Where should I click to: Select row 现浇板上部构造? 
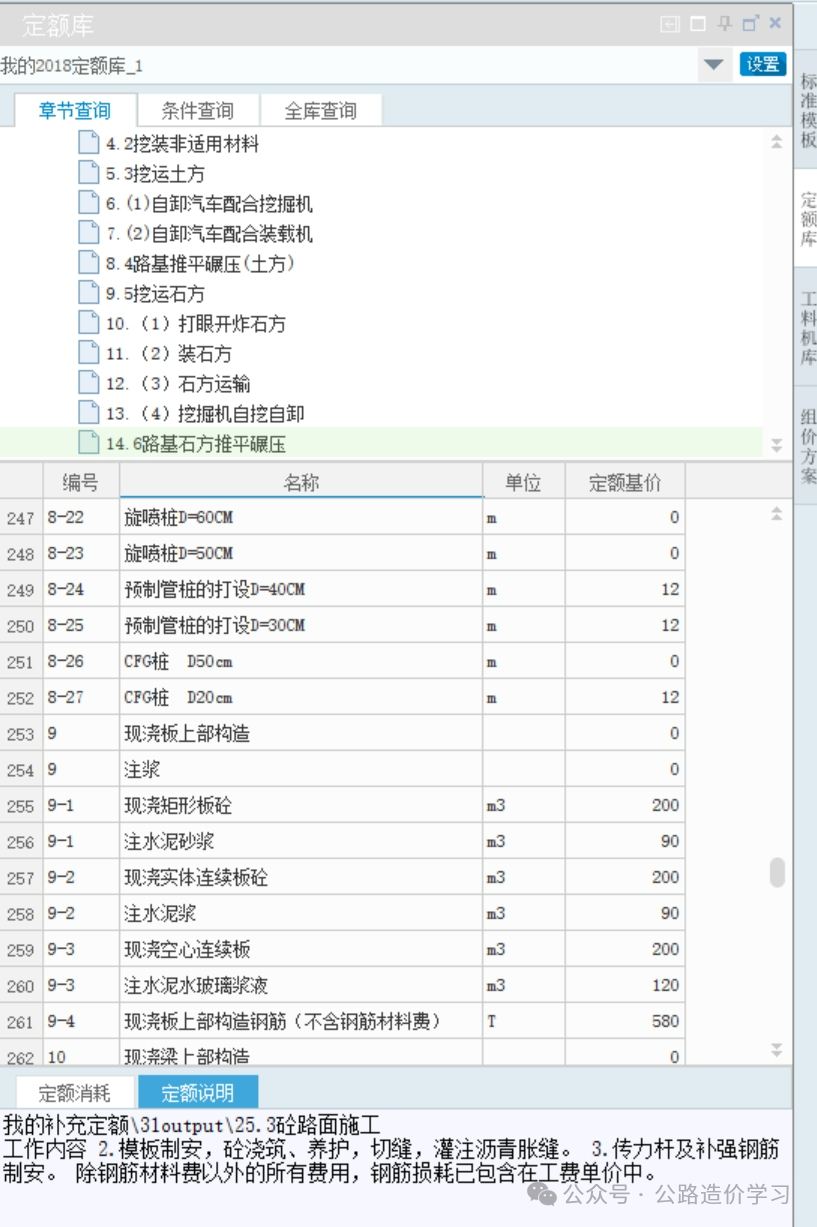[343, 734]
